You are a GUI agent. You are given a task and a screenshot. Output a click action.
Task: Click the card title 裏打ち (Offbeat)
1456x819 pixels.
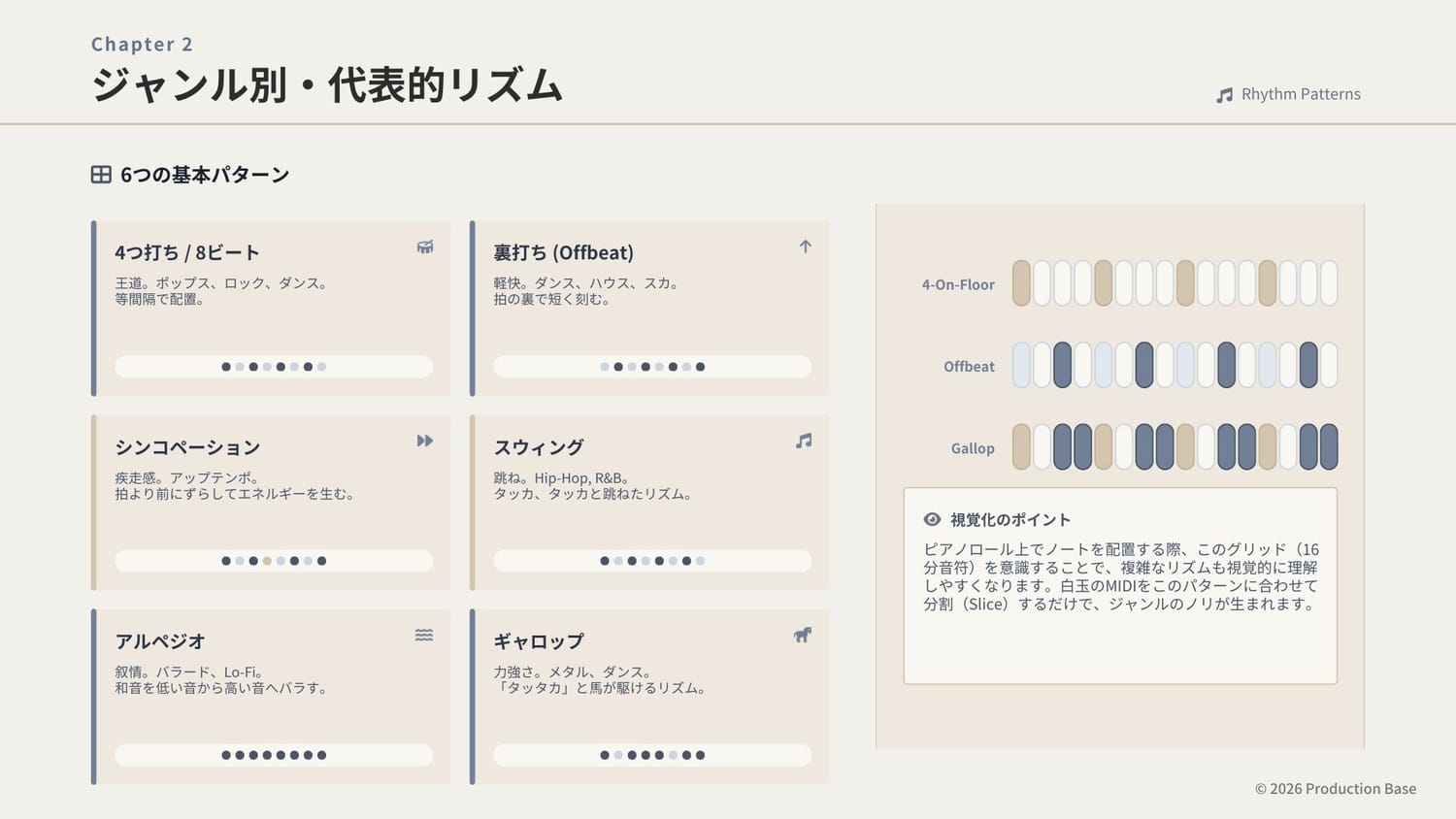(564, 252)
